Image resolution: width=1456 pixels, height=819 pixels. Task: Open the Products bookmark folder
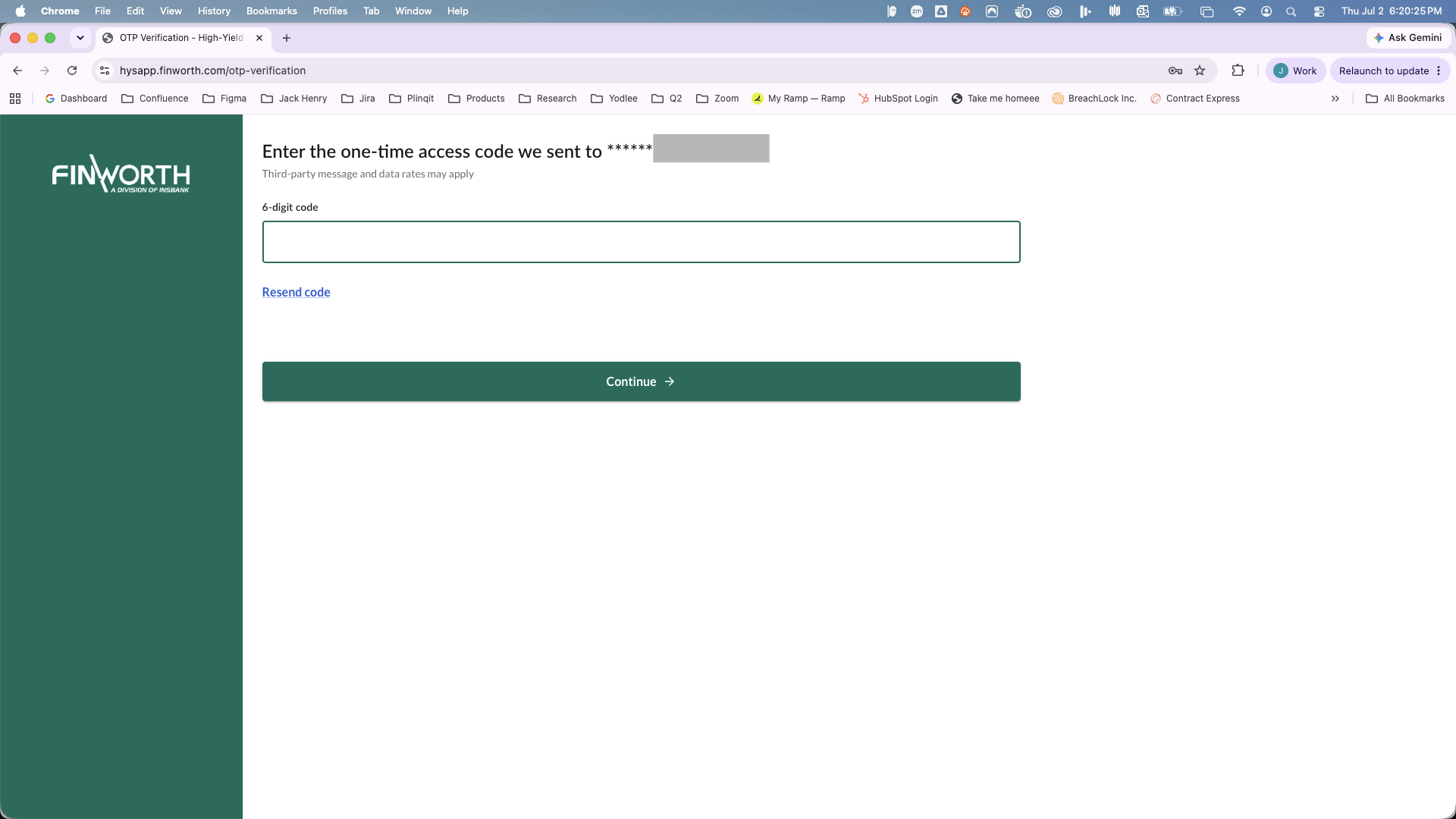coord(476,99)
